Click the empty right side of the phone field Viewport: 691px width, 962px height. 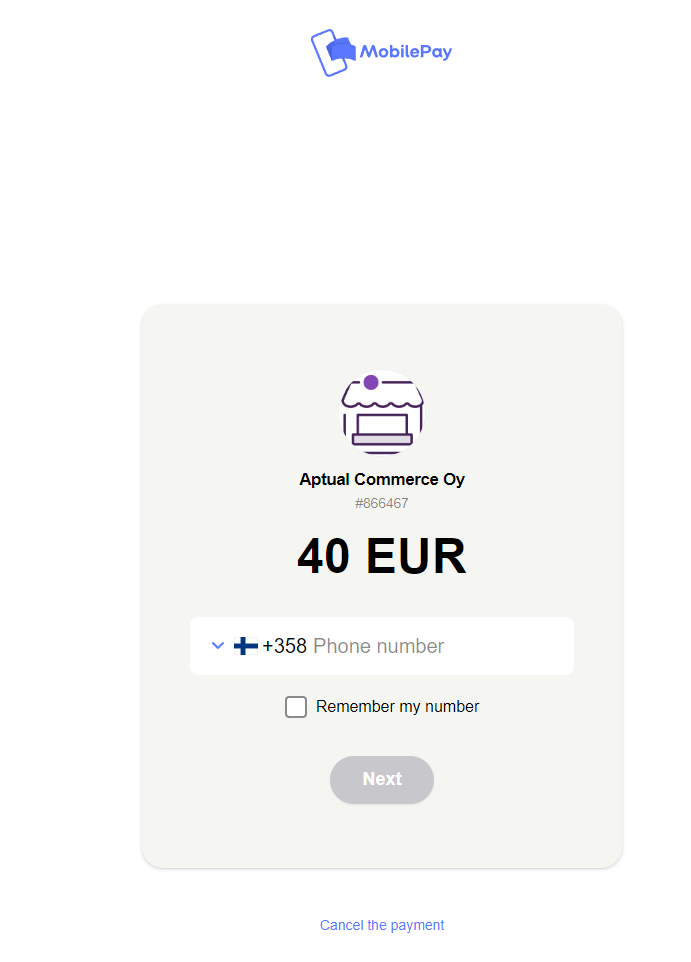pyautogui.click(x=509, y=646)
